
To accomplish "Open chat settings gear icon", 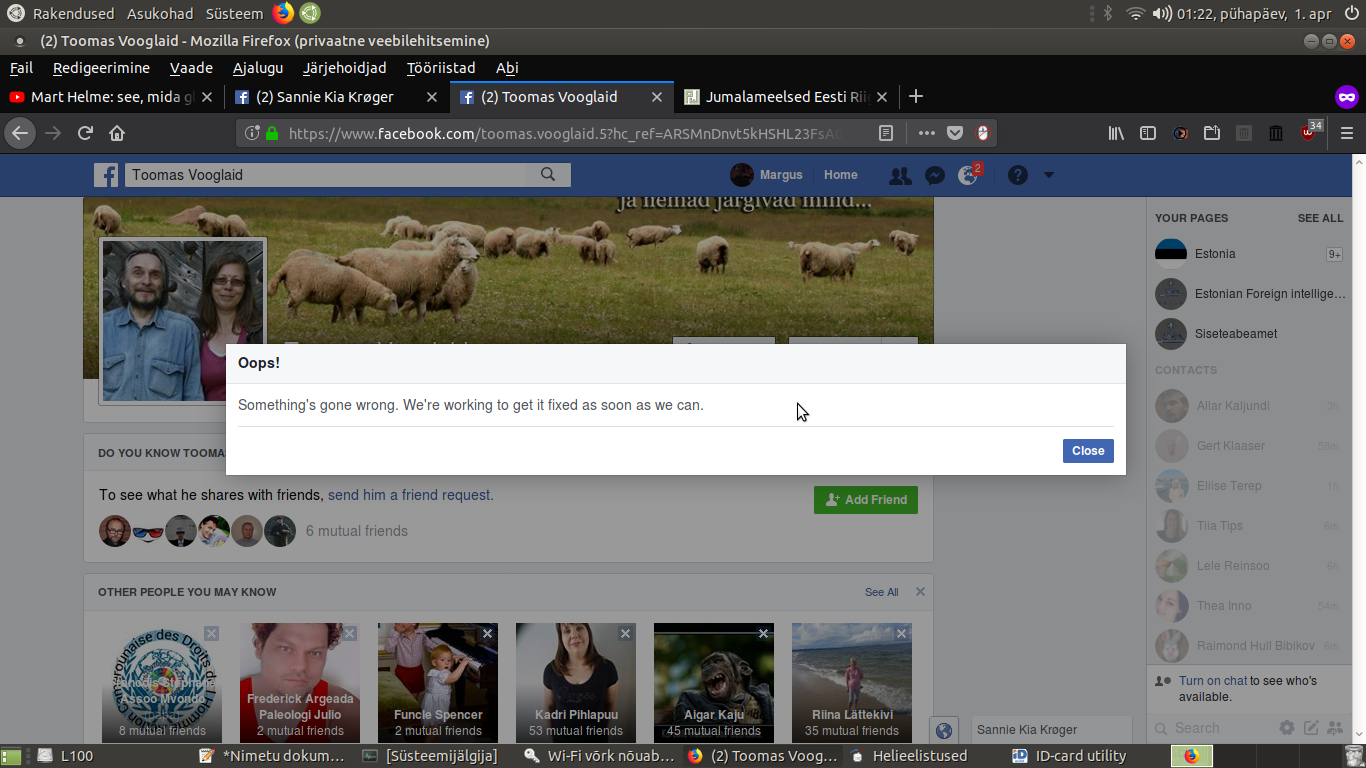I will pos(1287,728).
